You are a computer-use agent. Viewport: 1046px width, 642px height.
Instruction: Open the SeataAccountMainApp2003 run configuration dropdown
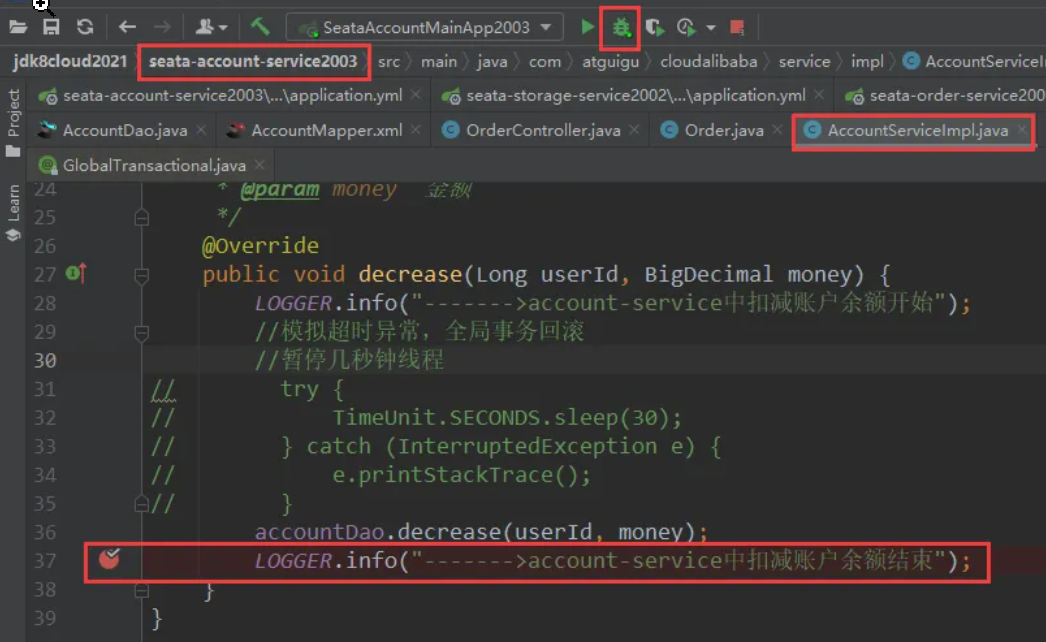pyautogui.click(x=424, y=27)
